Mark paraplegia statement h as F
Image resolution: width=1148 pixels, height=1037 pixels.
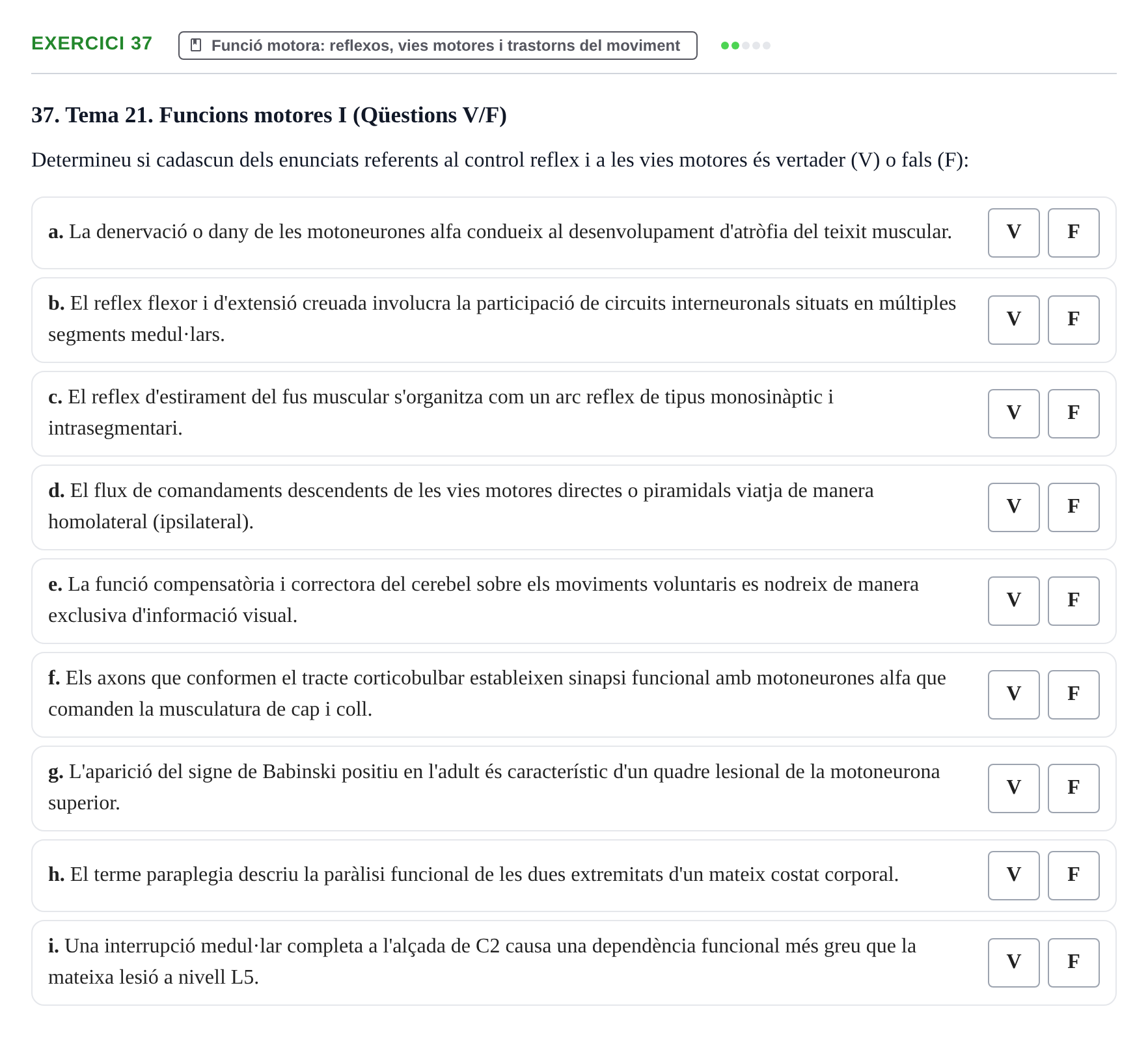coord(1073,876)
